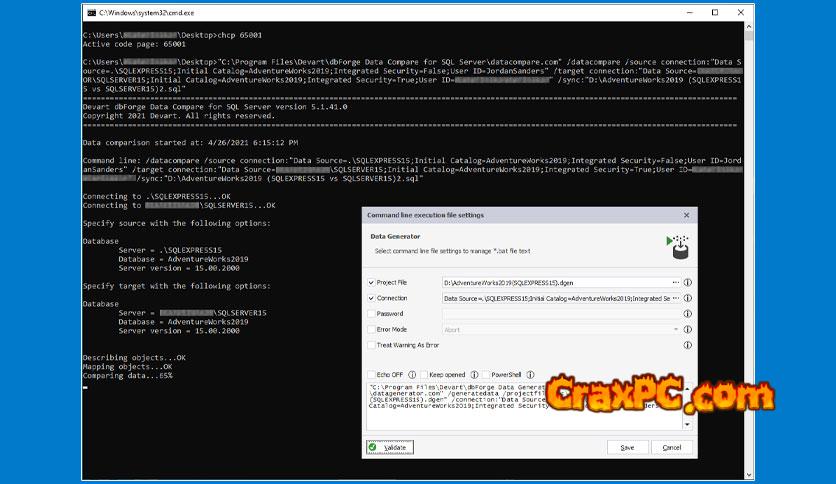
Task: Click 'Server = .\SQLEXPRESS15' console line
Action: 170,250
